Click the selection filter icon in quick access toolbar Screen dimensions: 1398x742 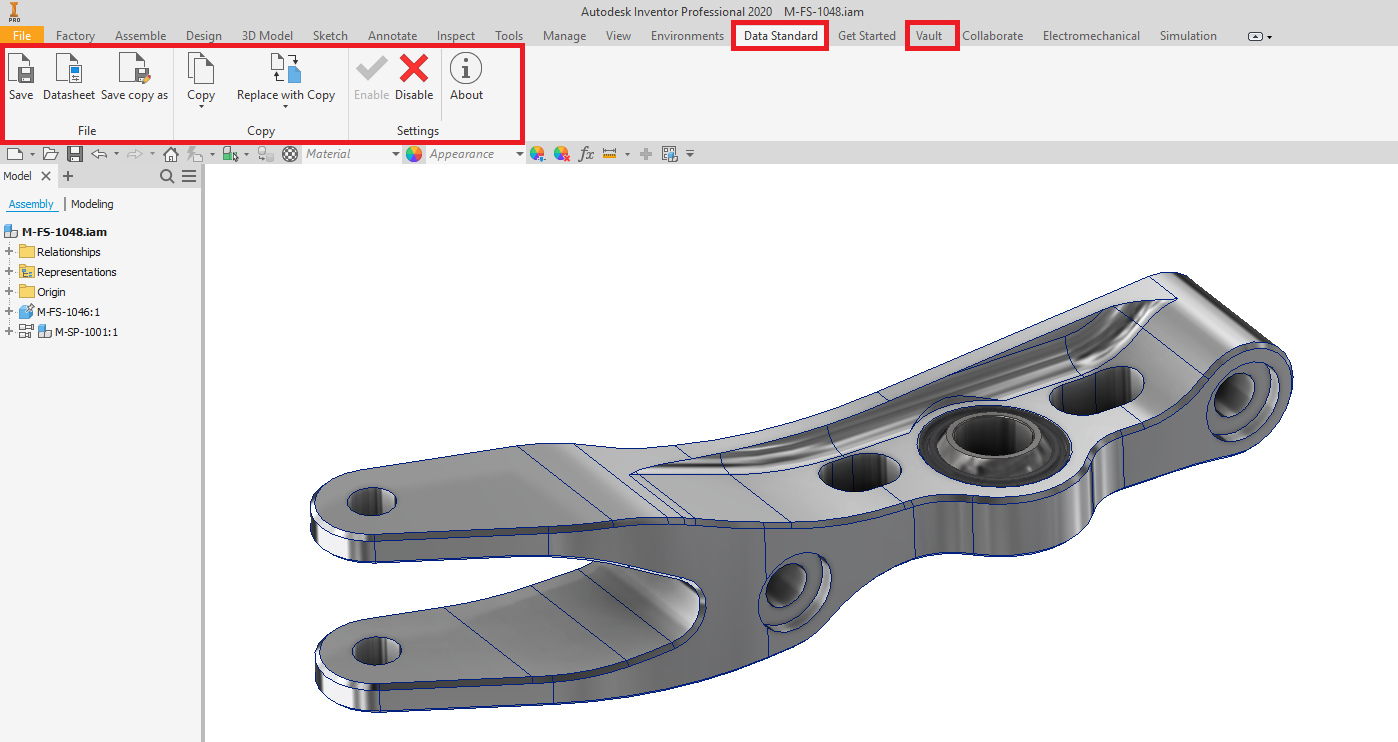(x=230, y=154)
